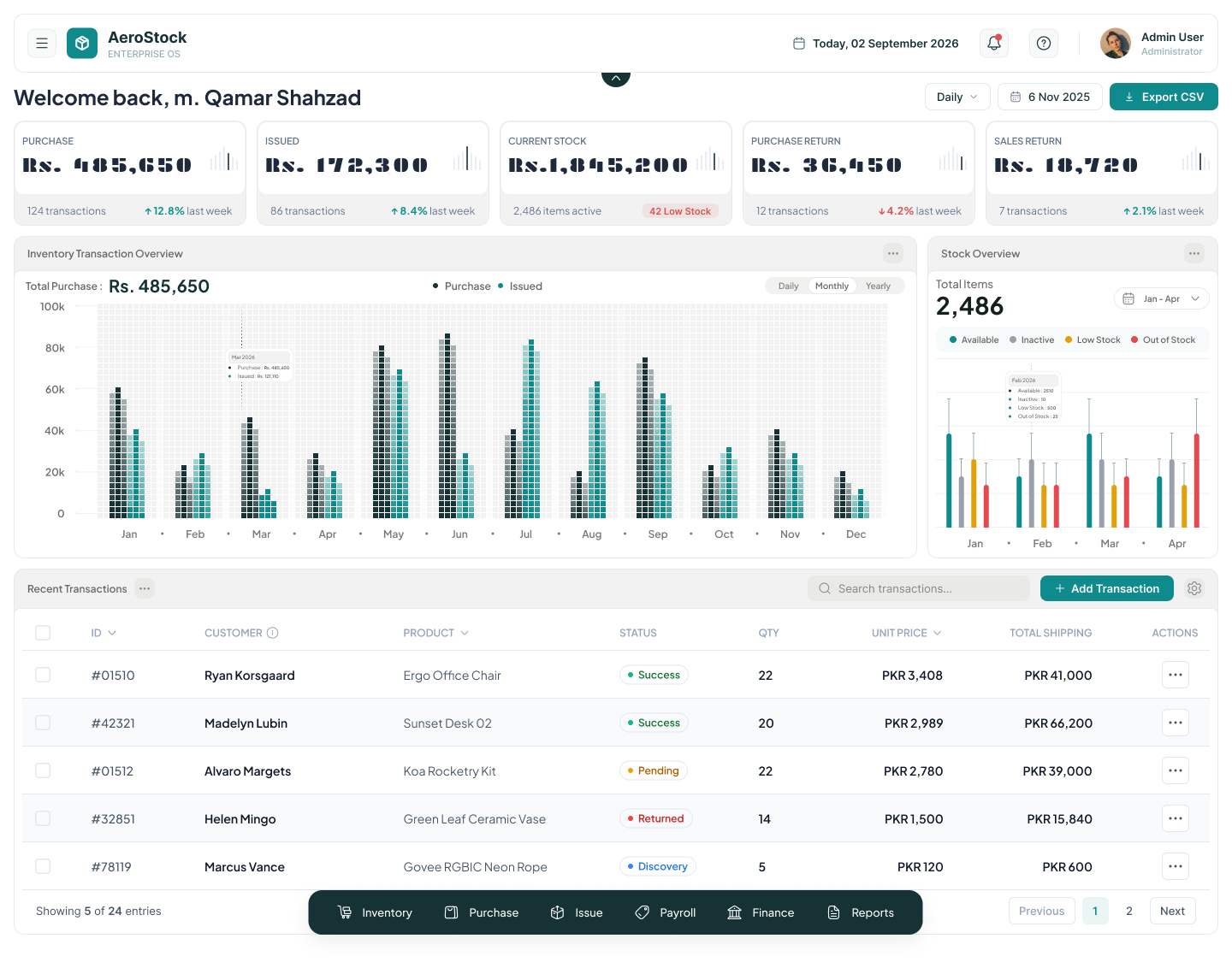The image size is (1232, 962).
Task: Toggle the select-all header checkbox
Action: [43, 633]
